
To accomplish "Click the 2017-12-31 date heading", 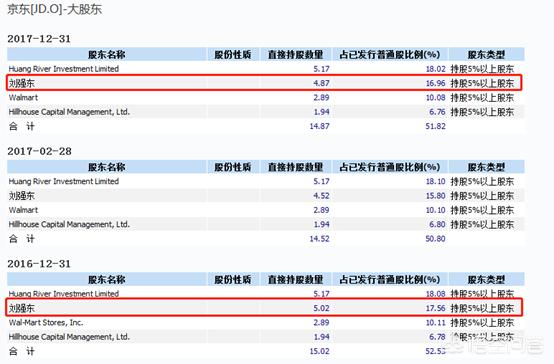I will pos(39,39).
